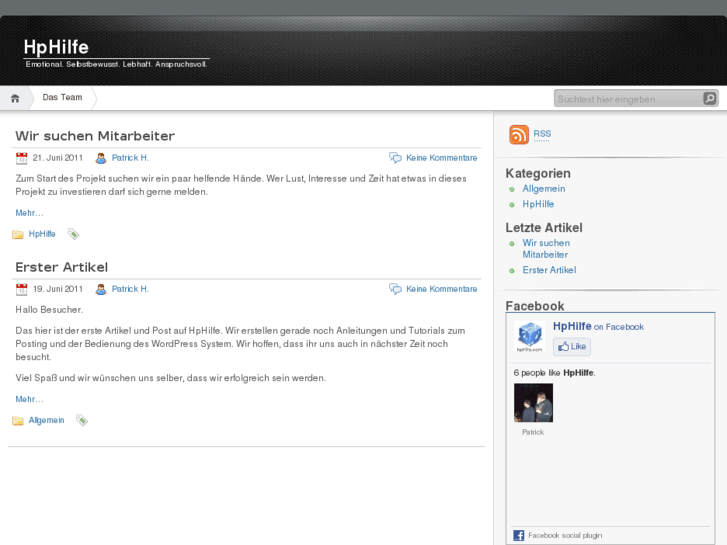Click the HpHilfe site title

(56, 47)
